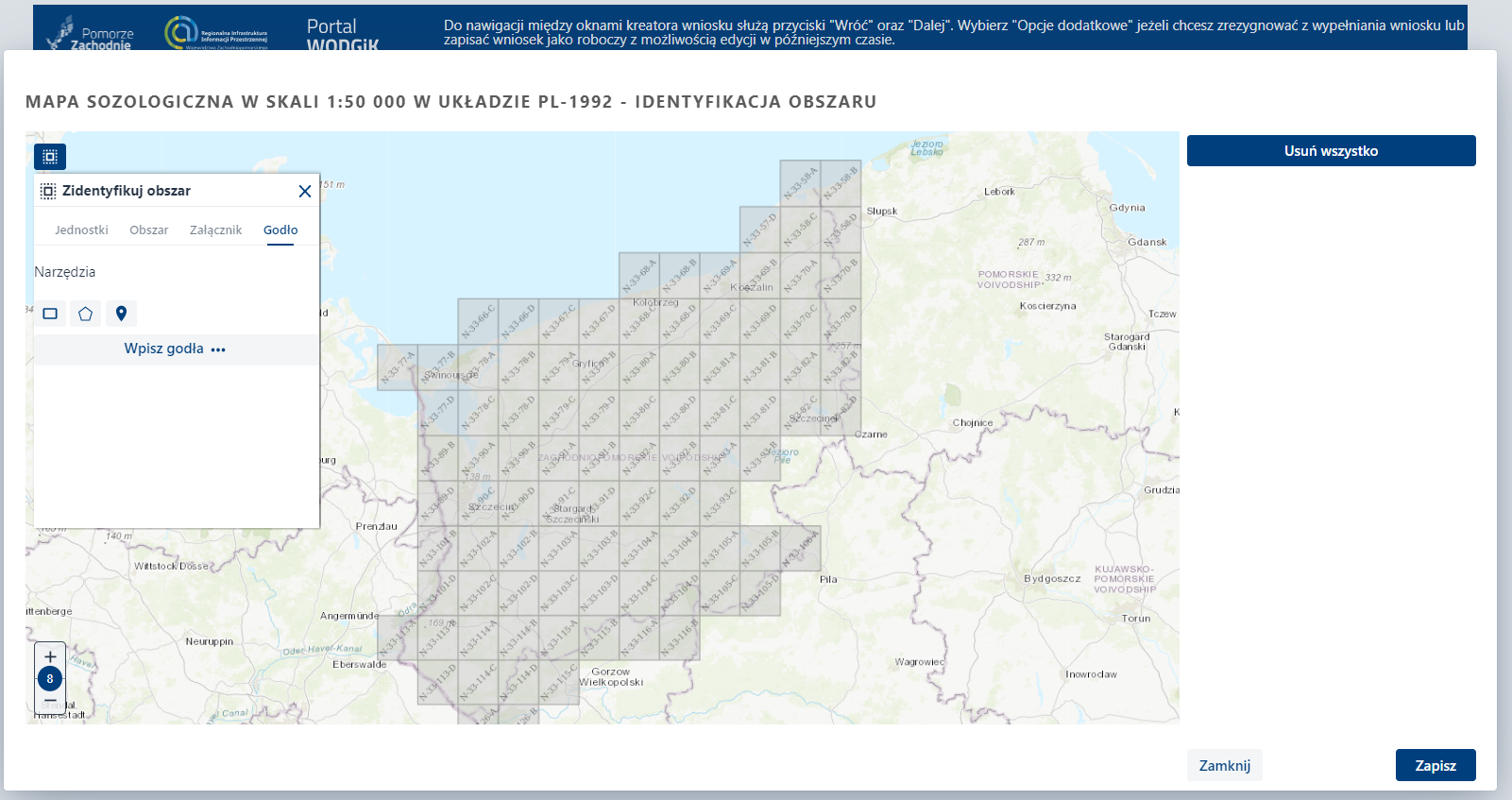Toggle the blue identify-area widget button
Screen dimensions: 1512x800
50,157
